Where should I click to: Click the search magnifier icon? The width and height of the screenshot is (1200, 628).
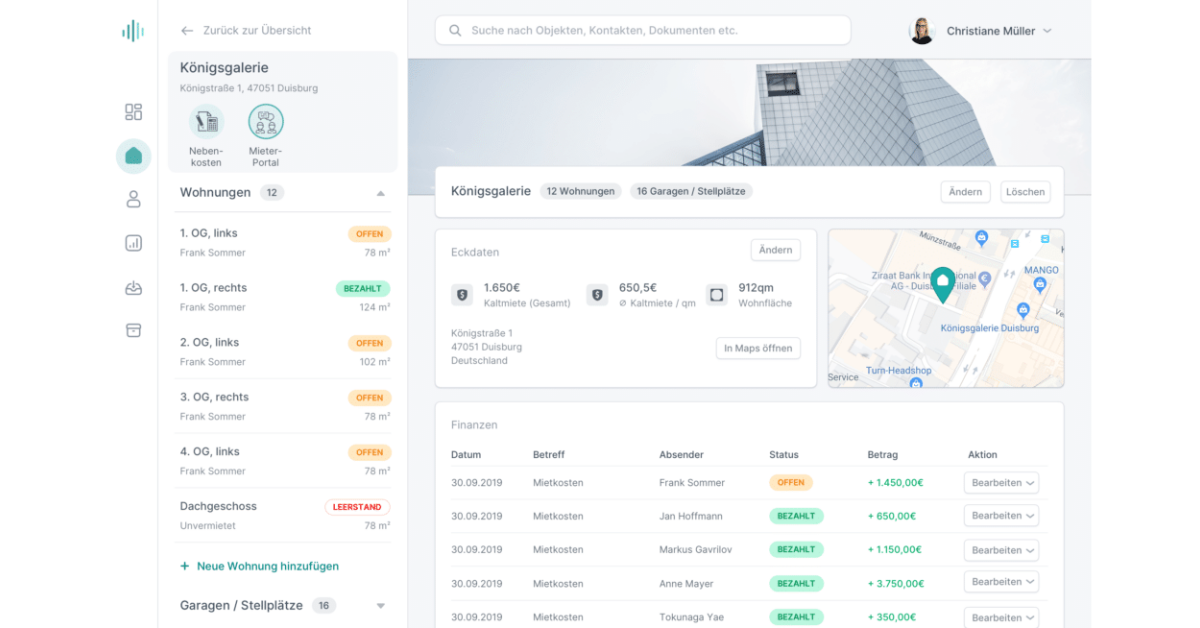tap(456, 31)
